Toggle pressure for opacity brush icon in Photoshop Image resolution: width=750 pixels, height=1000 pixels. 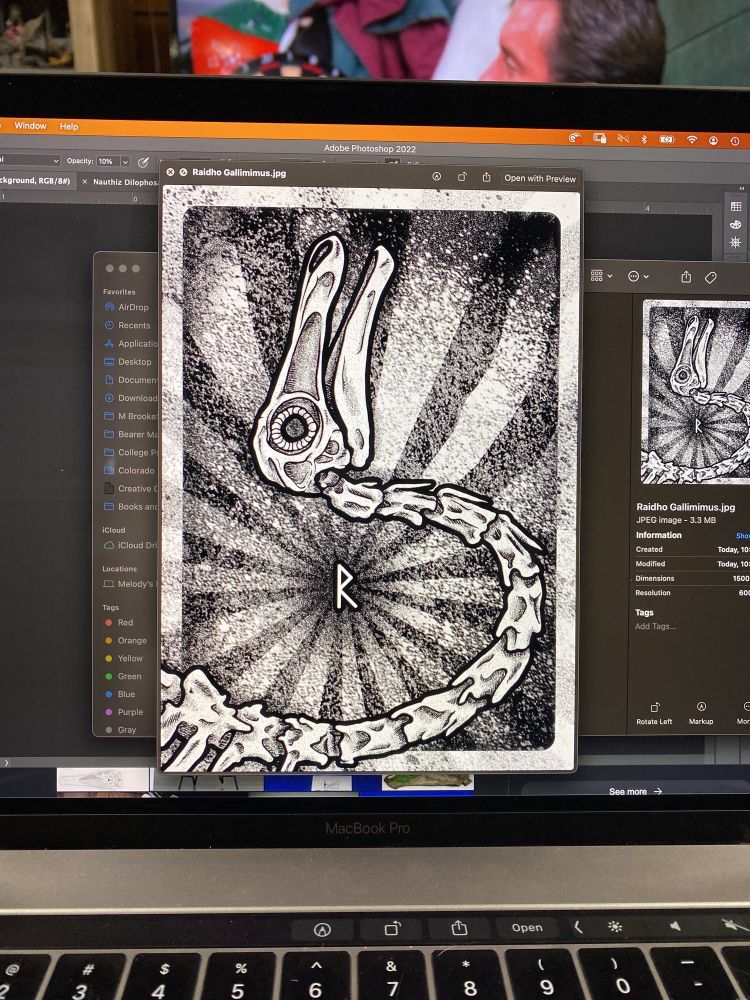pyautogui.click(x=143, y=163)
